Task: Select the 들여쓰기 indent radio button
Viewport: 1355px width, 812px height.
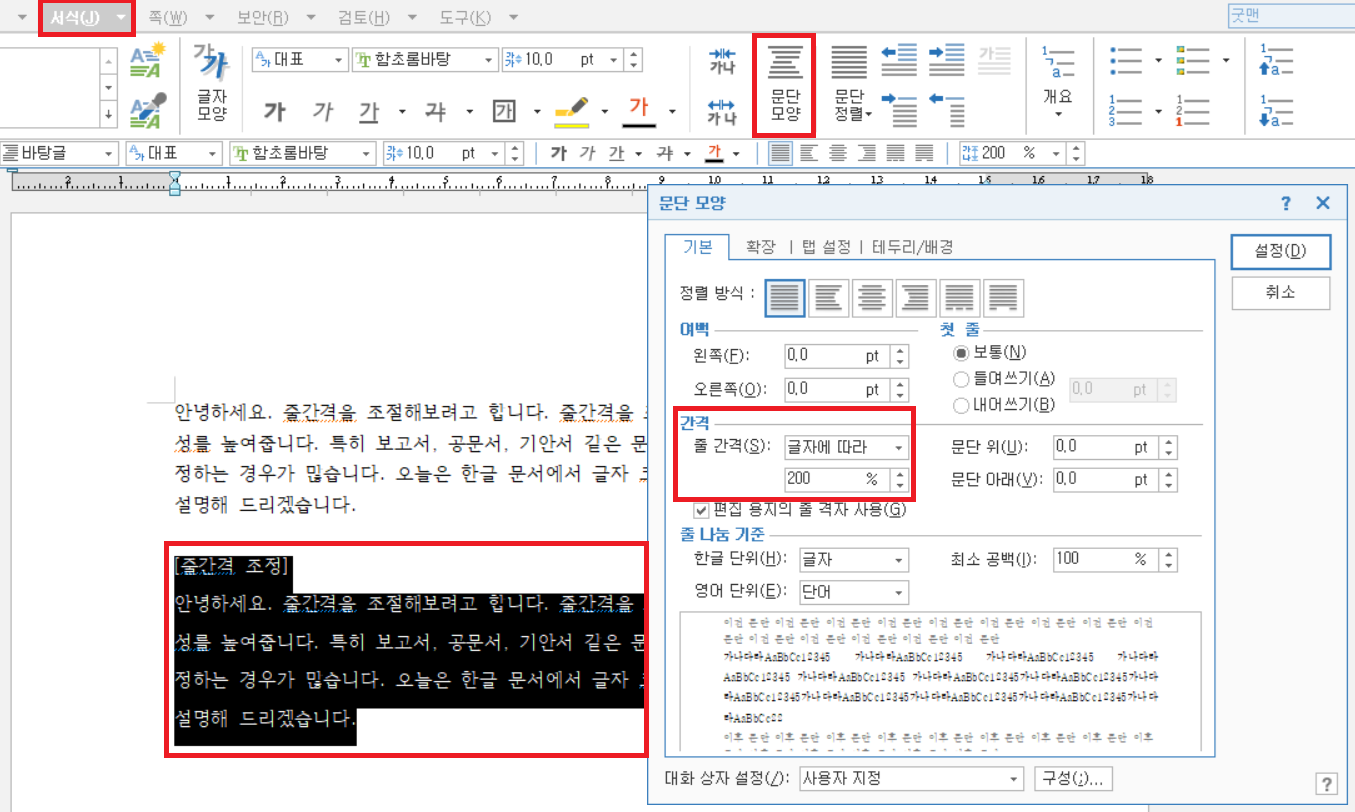Action: click(x=962, y=379)
